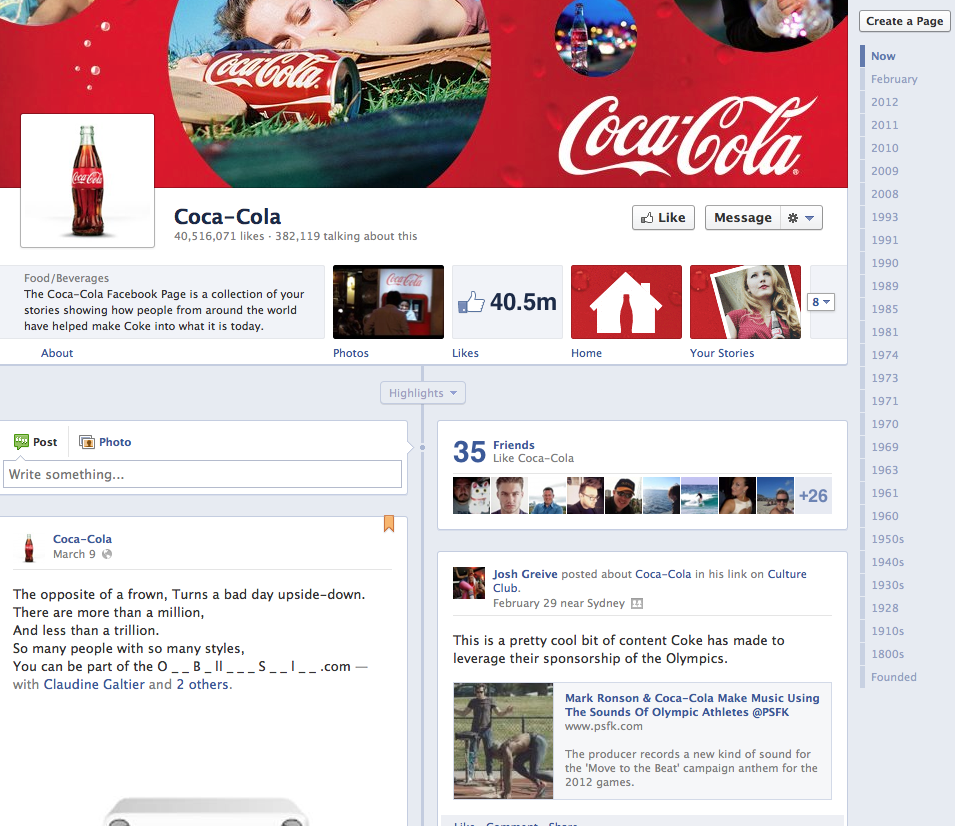Open Coca-Cola post author link
Image resolution: width=955 pixels, height=826 pixels.
point(82,538)
